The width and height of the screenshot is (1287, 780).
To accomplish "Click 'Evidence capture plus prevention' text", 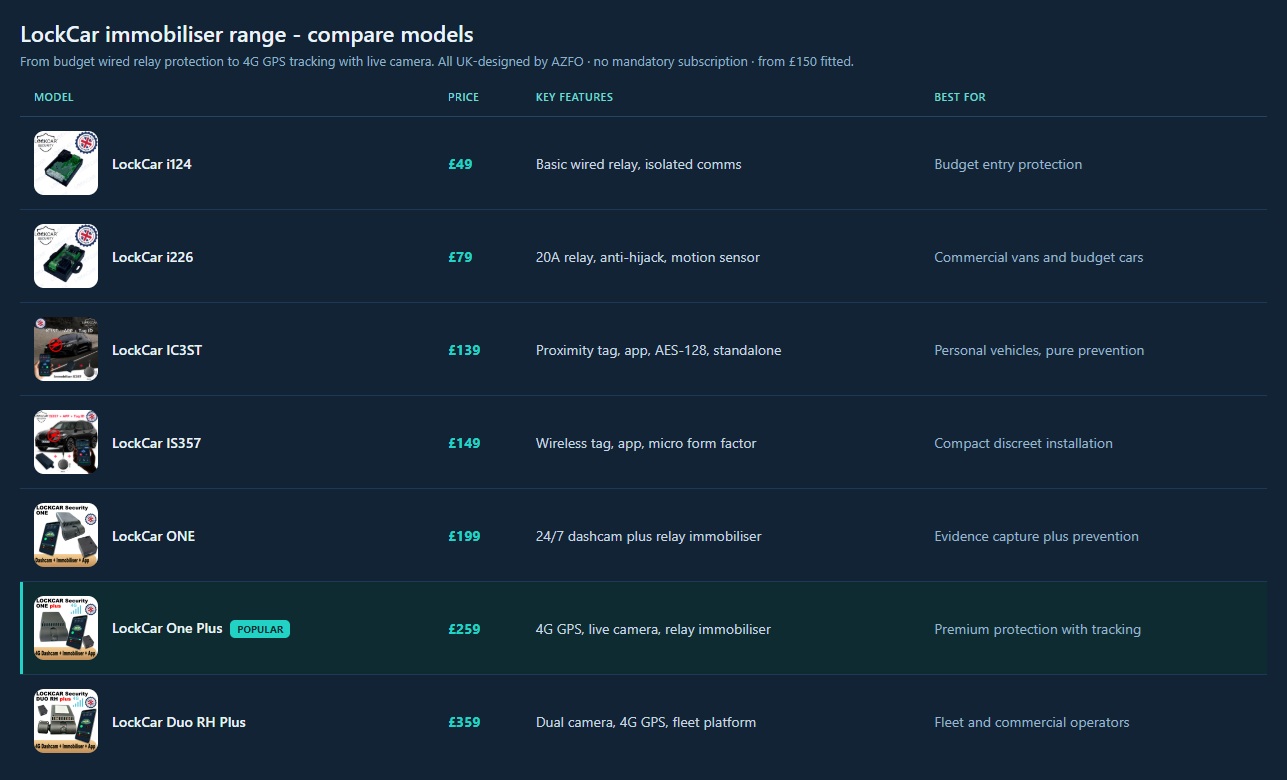I will click(x=1036, y=536).
